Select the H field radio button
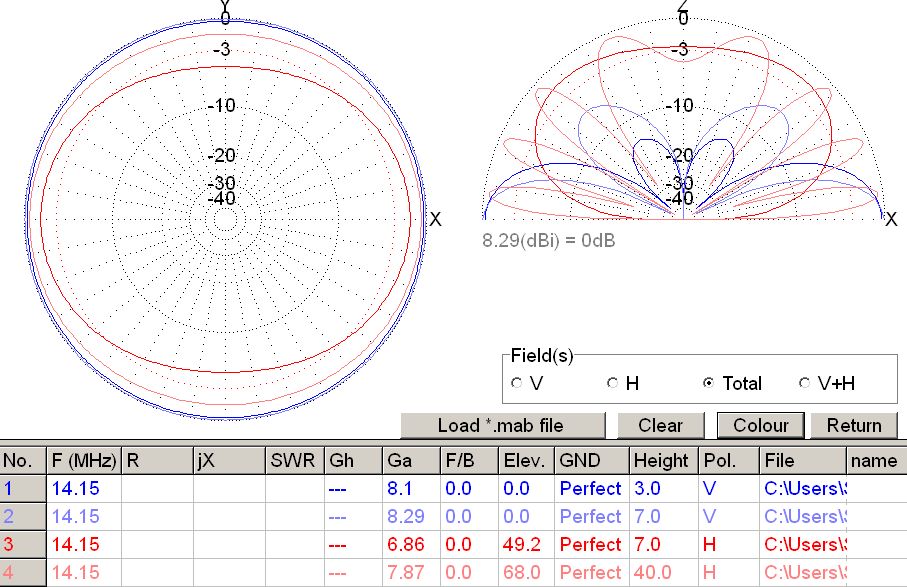This screenshot has width=907, height=587. pos(613,383)
